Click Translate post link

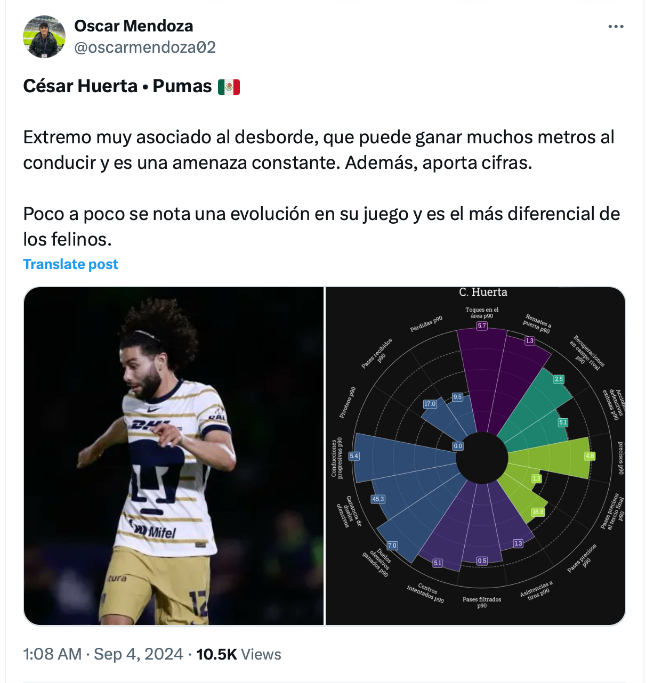pos(71,264)
